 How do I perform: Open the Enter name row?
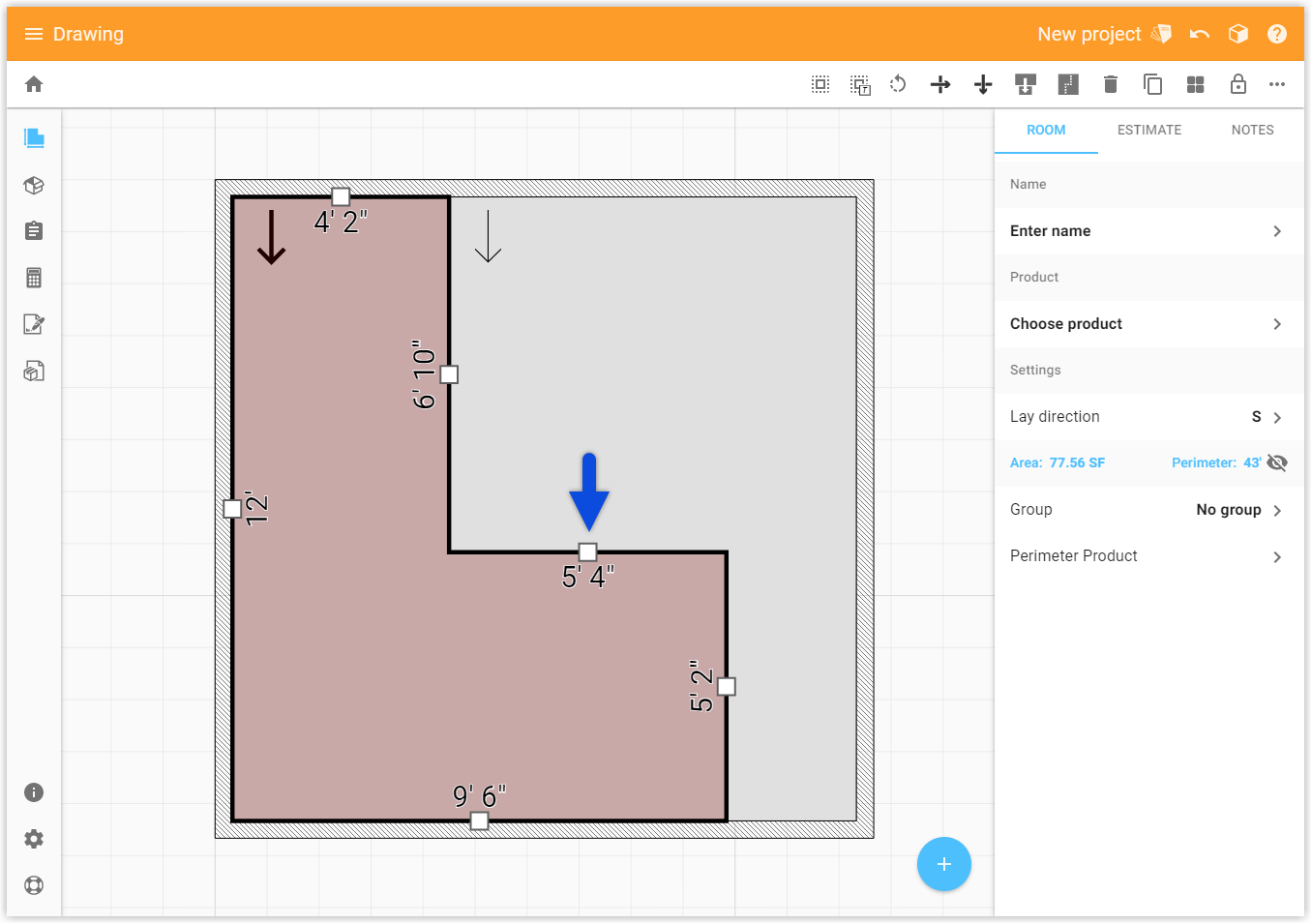(x=1149, y=231)
